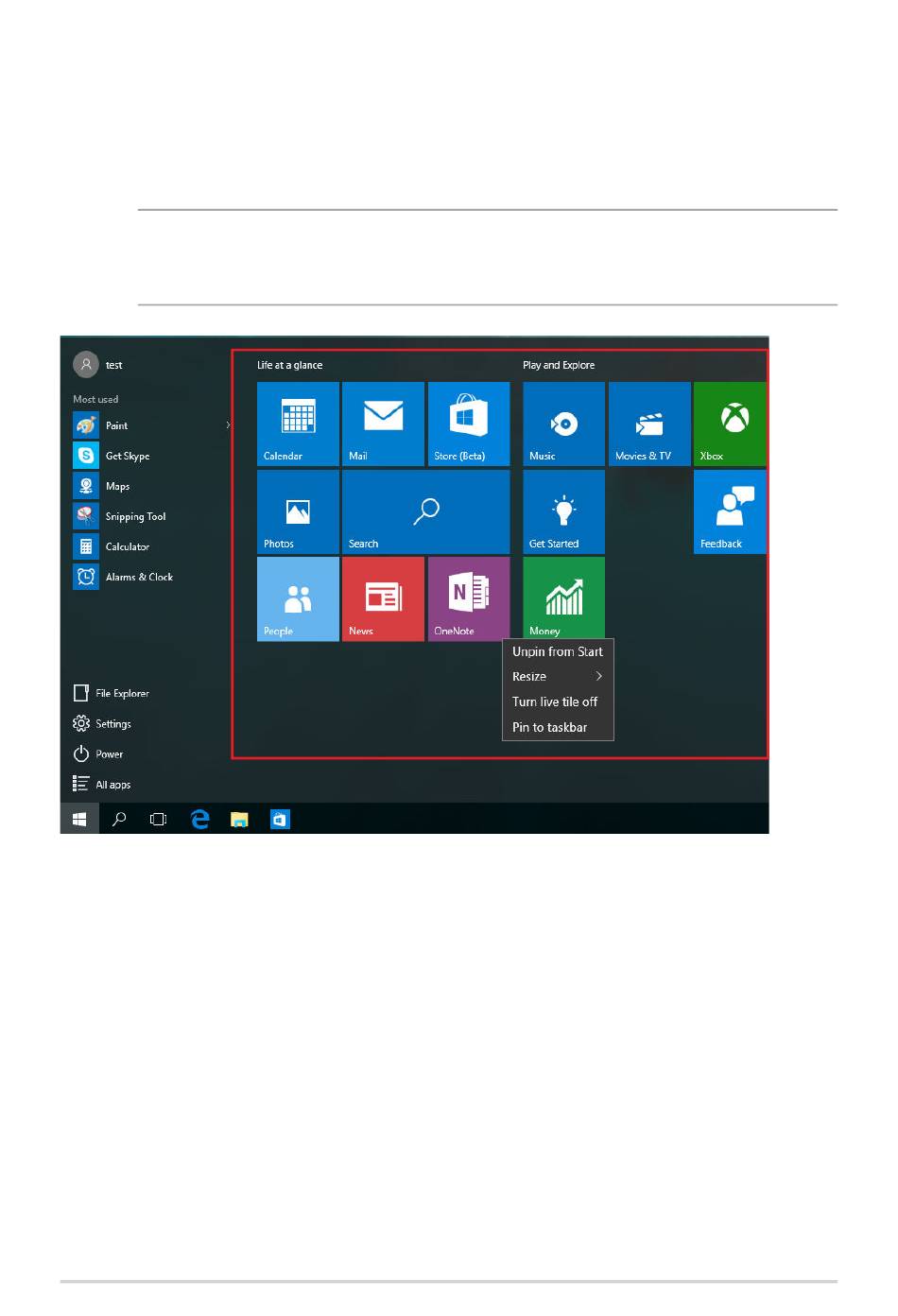
Task: Expand the Paint jump list arrow
Action: 228,425
